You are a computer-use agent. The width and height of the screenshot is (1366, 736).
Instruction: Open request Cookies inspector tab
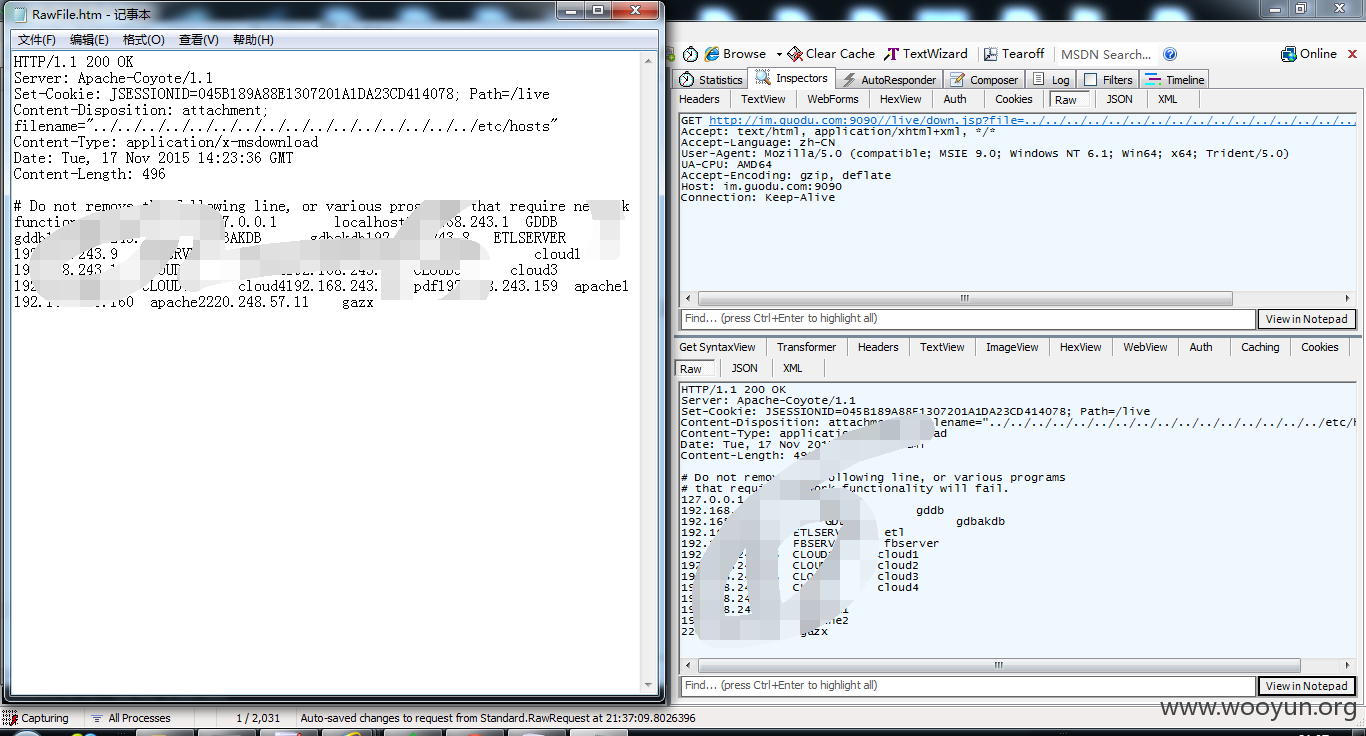point(1013,99)
